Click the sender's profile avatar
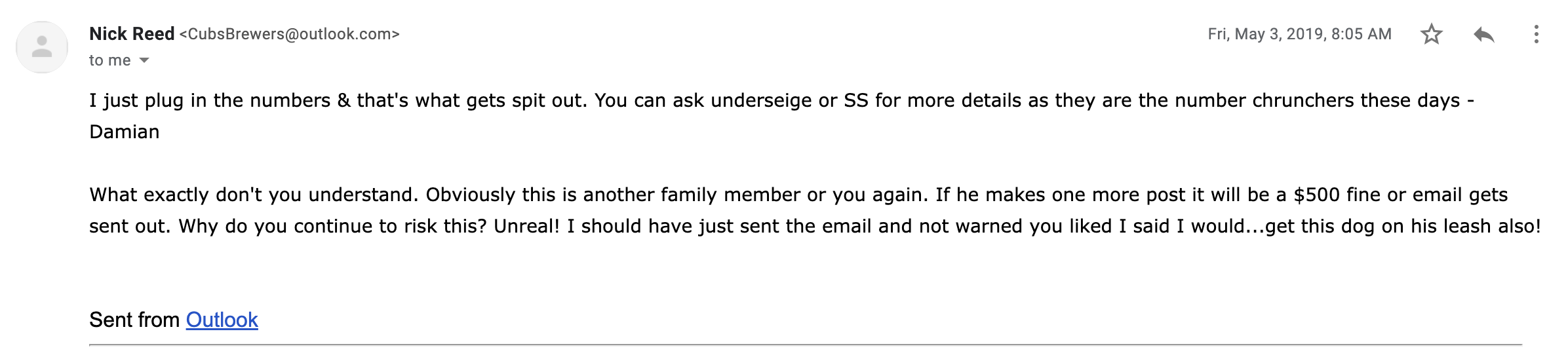1568x359 pixels. pos(42,47)
